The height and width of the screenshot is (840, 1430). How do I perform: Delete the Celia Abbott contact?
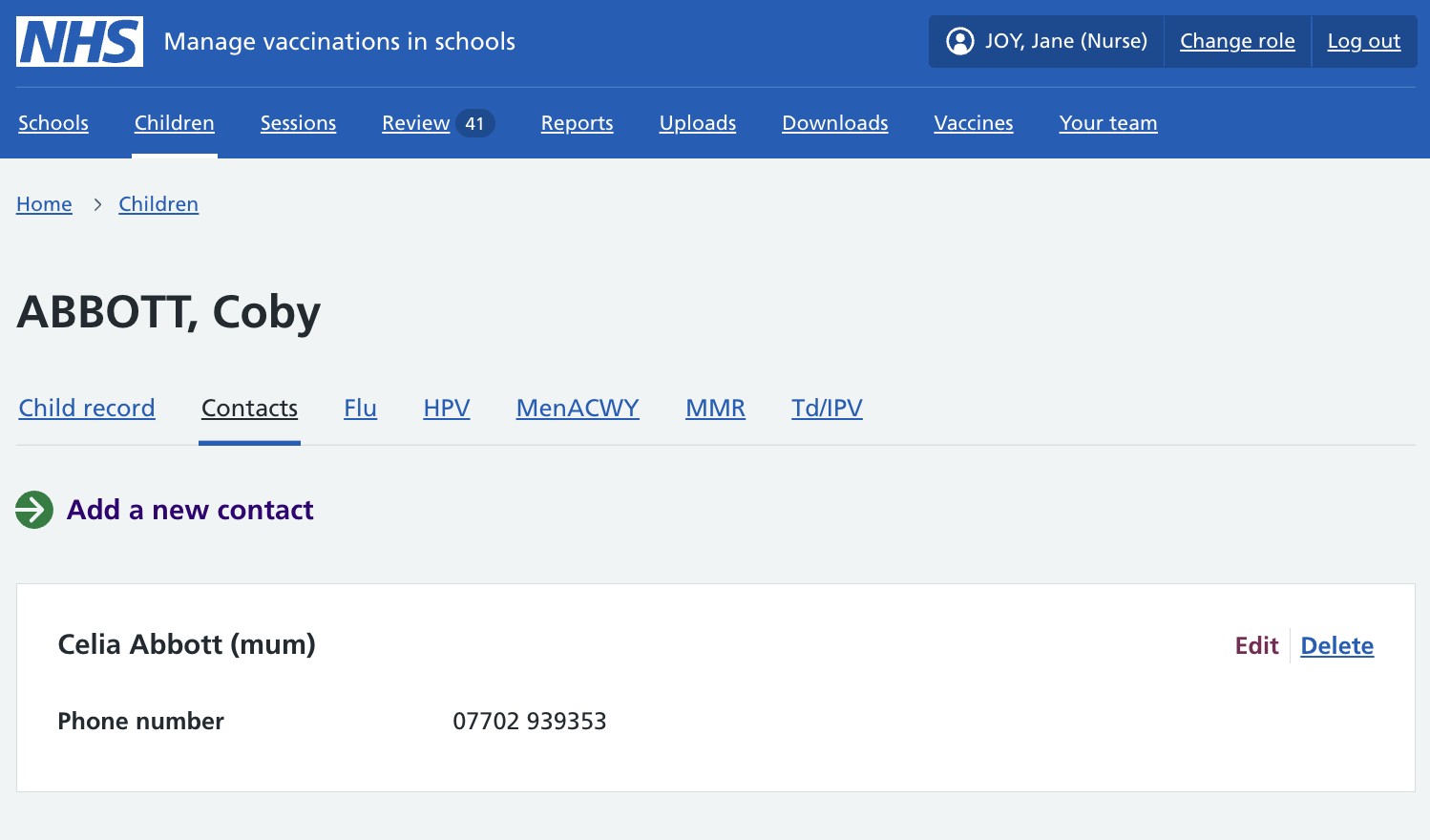point(1337,646)
